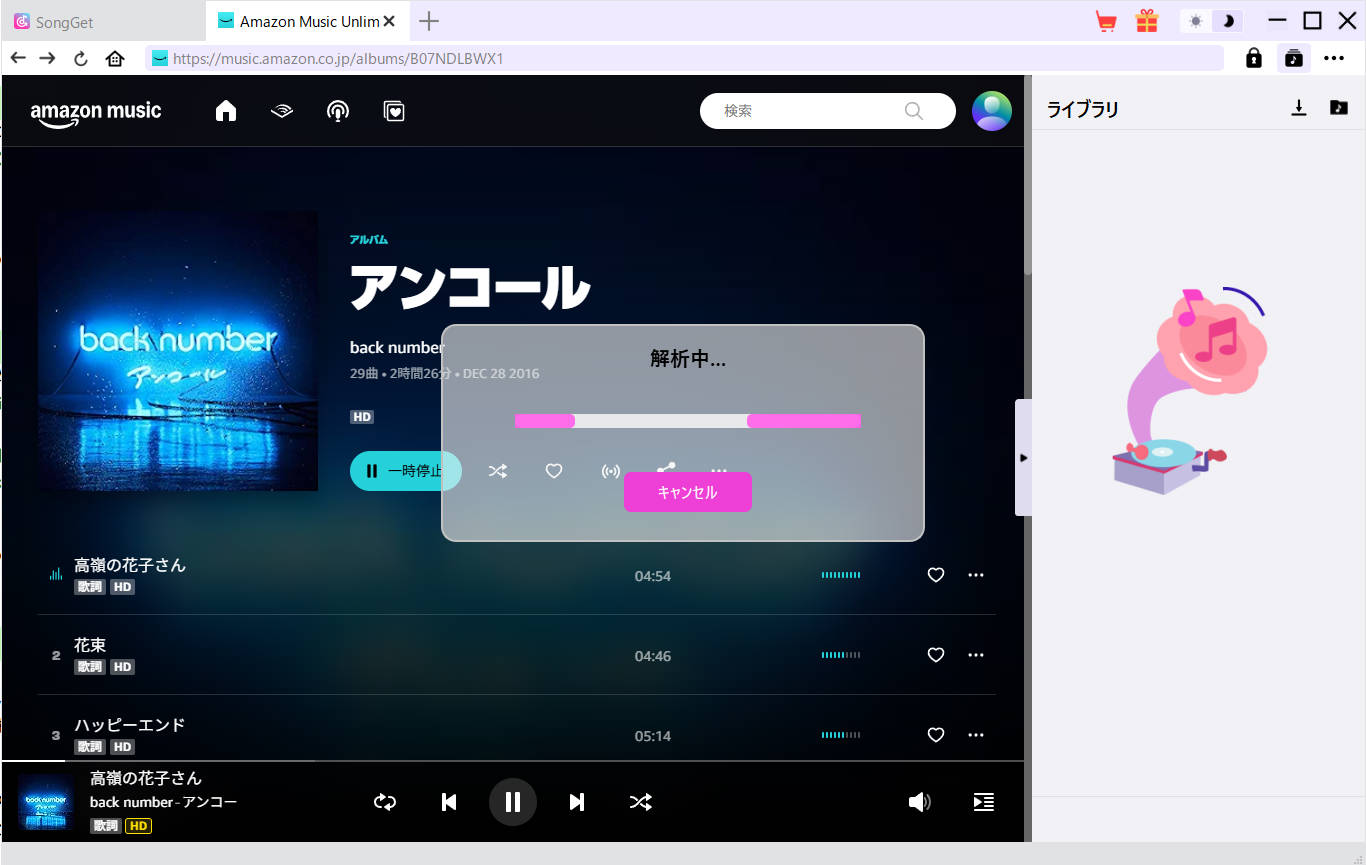
Task: Open the gift box icon
Action: point(1146,21)
